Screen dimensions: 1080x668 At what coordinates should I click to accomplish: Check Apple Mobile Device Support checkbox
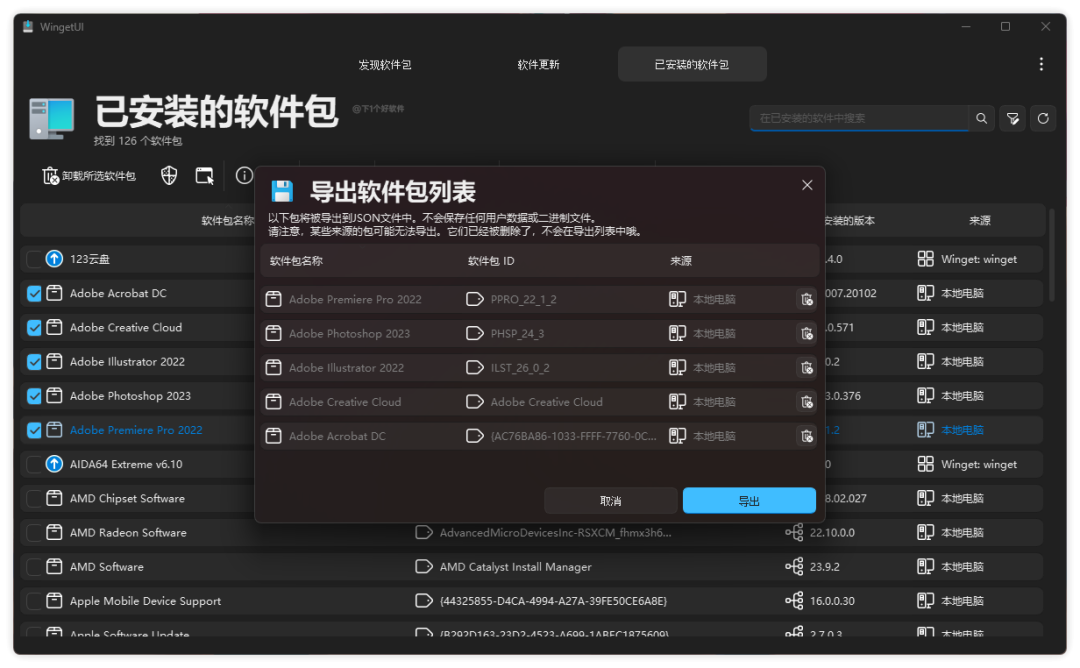click(34, 601)
